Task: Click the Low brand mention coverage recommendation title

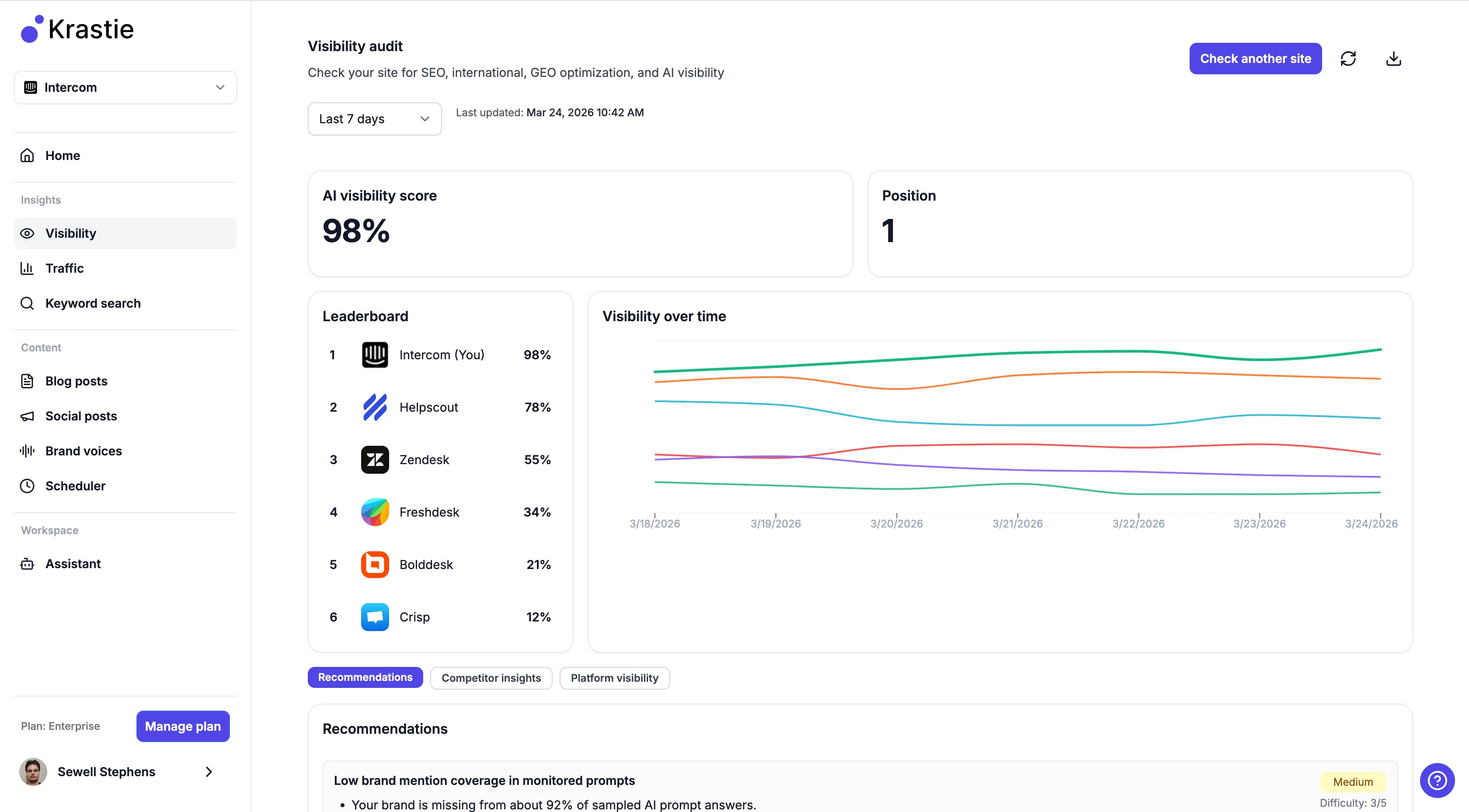Action: click(484, 781)
